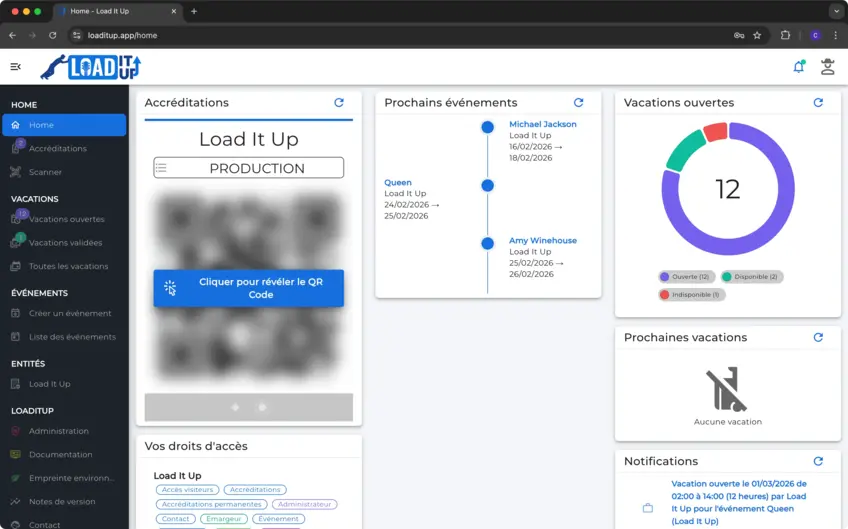
Task: Toggle the Disponible (2) legend chip
Action: point(751,277)
